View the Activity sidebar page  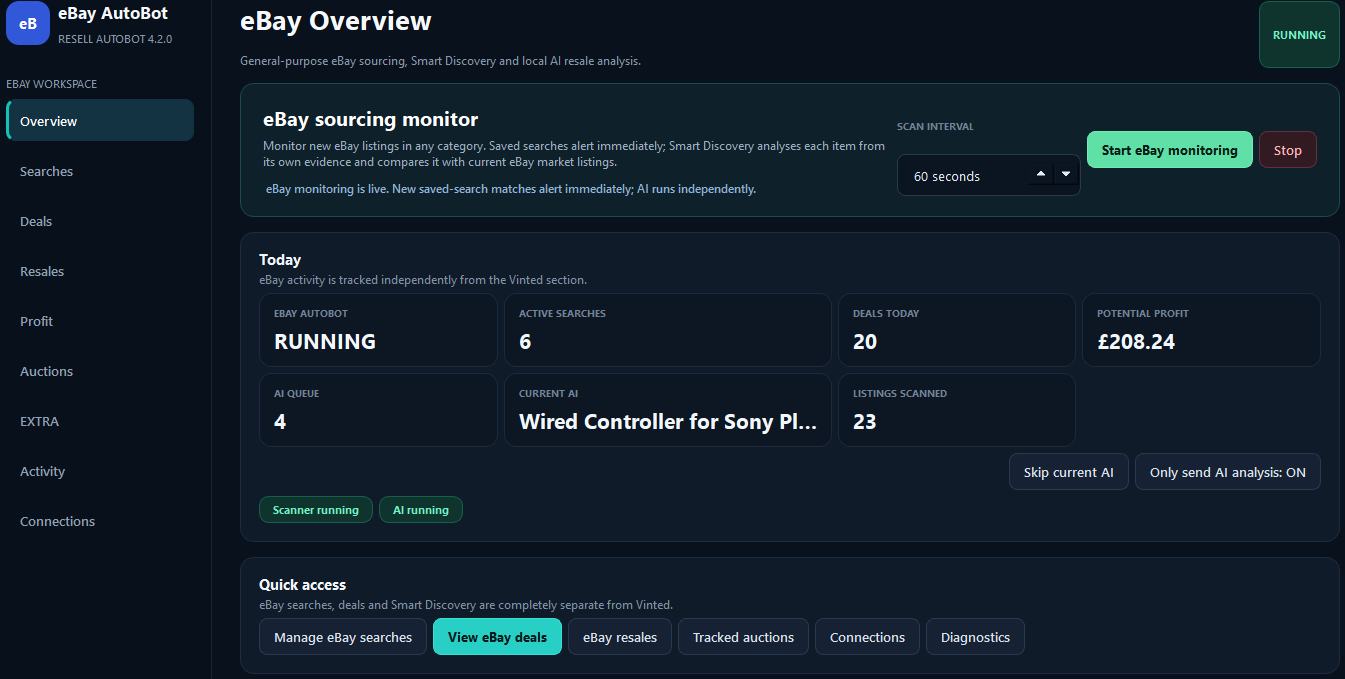click(x=100, y=471)
